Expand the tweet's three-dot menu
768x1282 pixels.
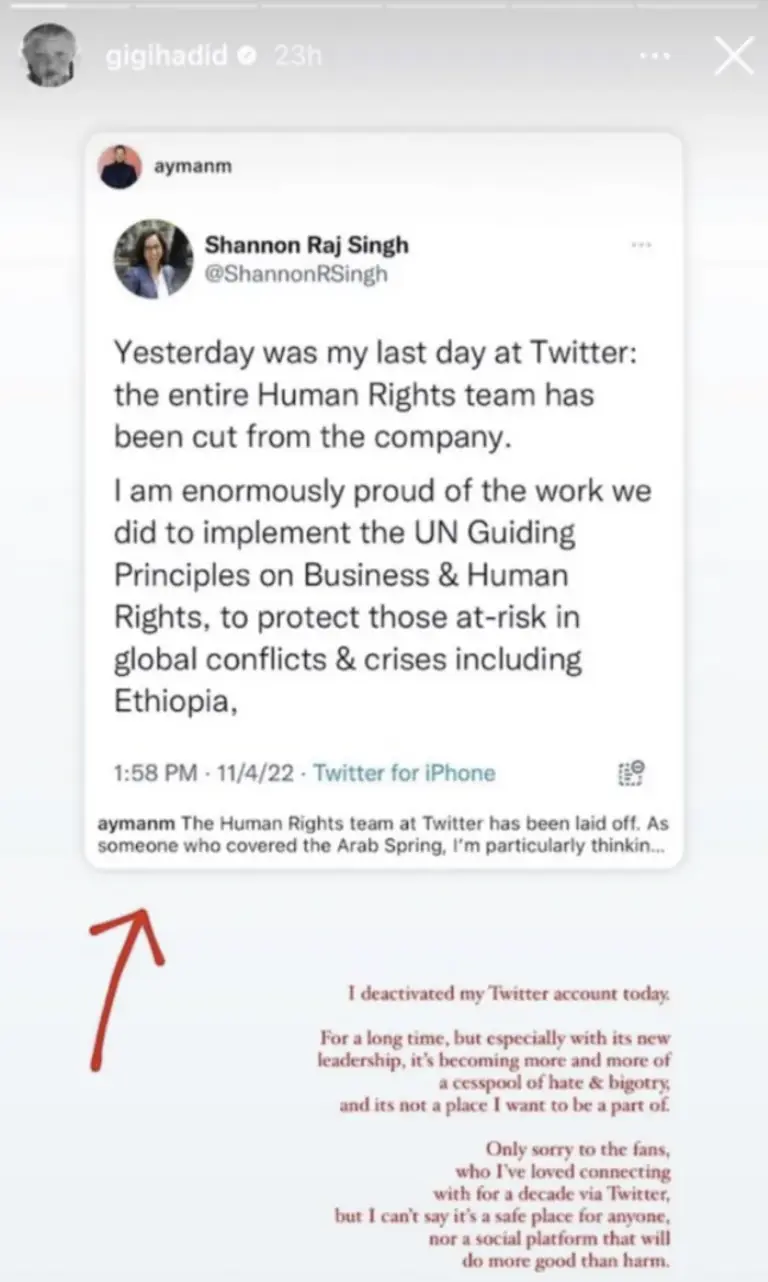click(x=641, y=245)
